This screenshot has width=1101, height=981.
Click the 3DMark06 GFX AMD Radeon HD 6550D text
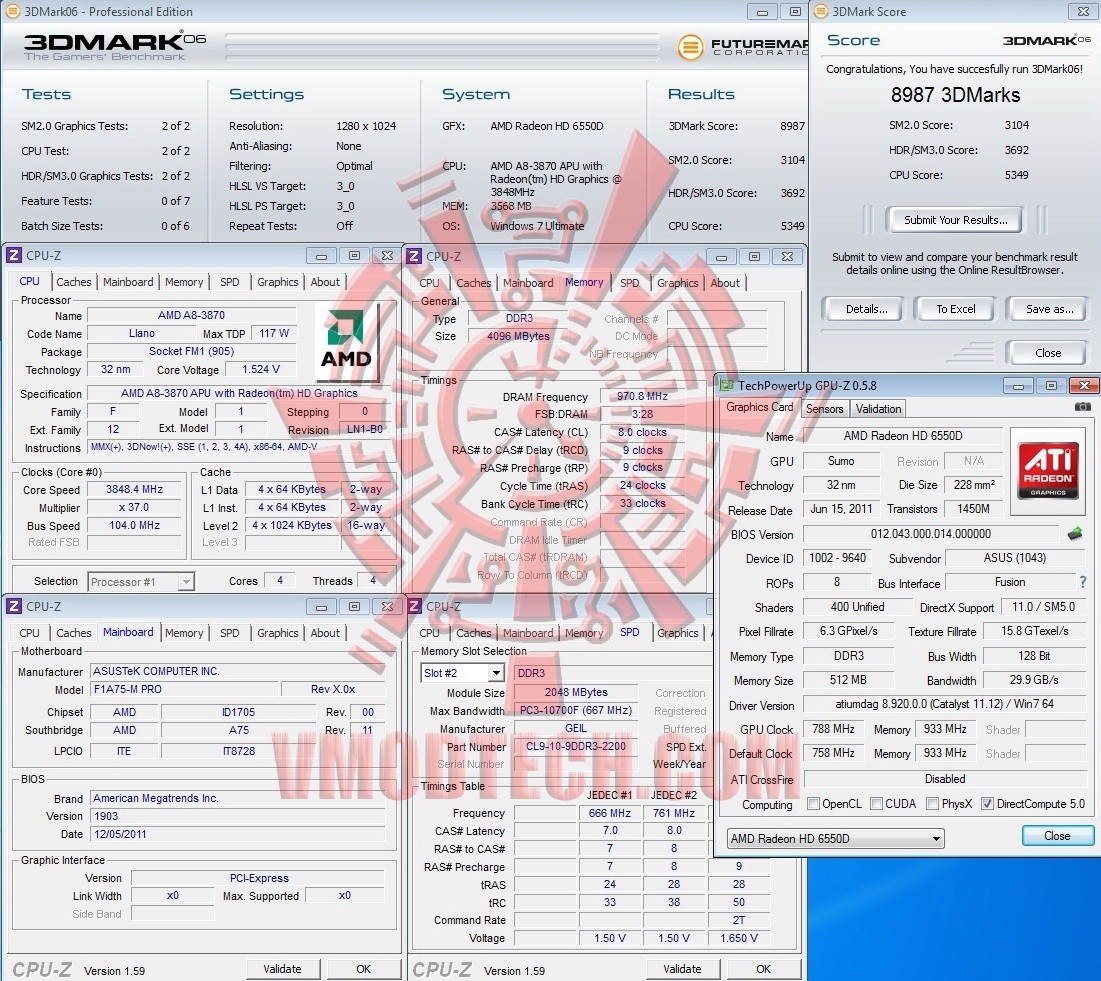[547, 126]
